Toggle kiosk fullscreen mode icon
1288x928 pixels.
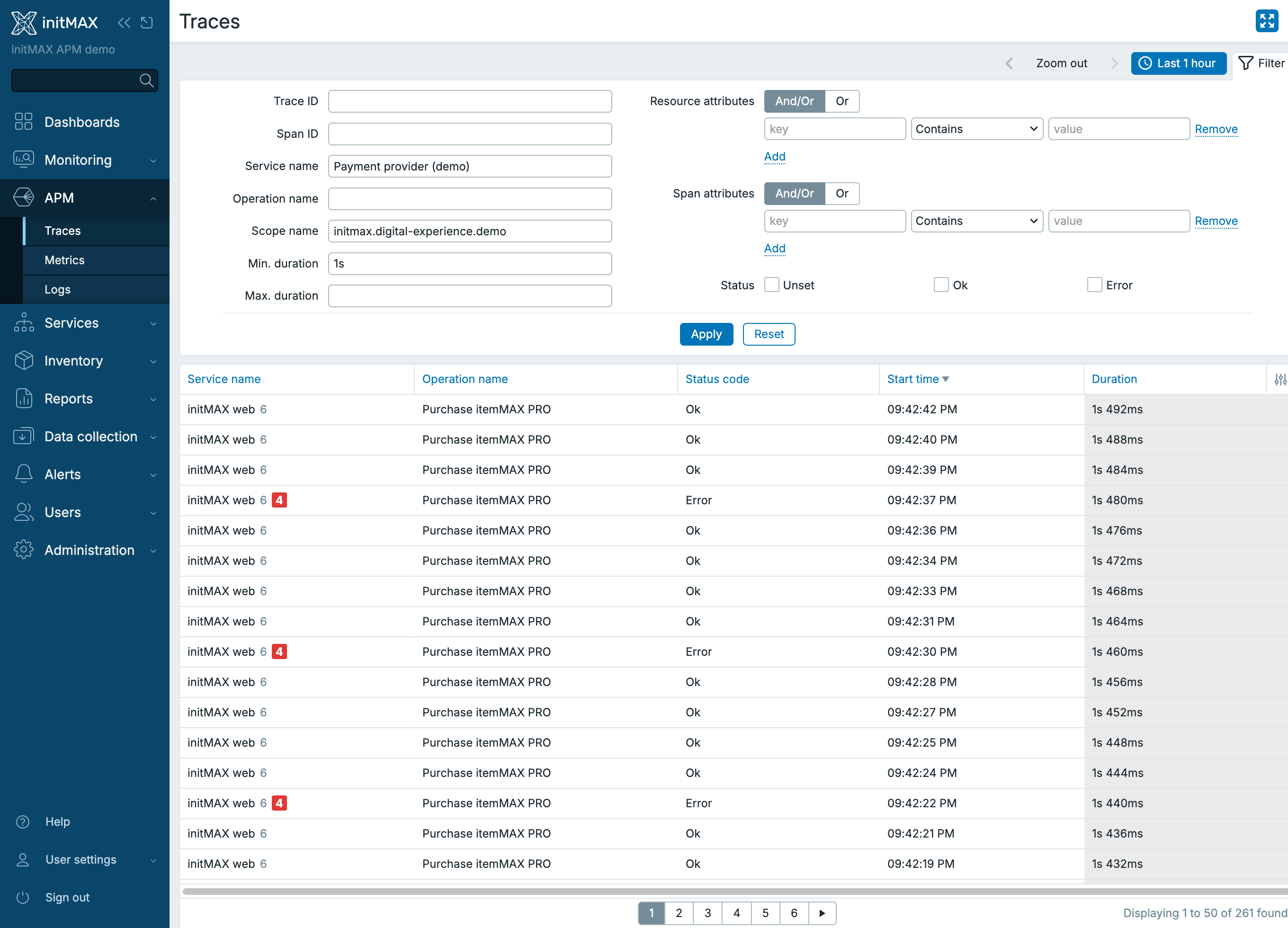1266,21
